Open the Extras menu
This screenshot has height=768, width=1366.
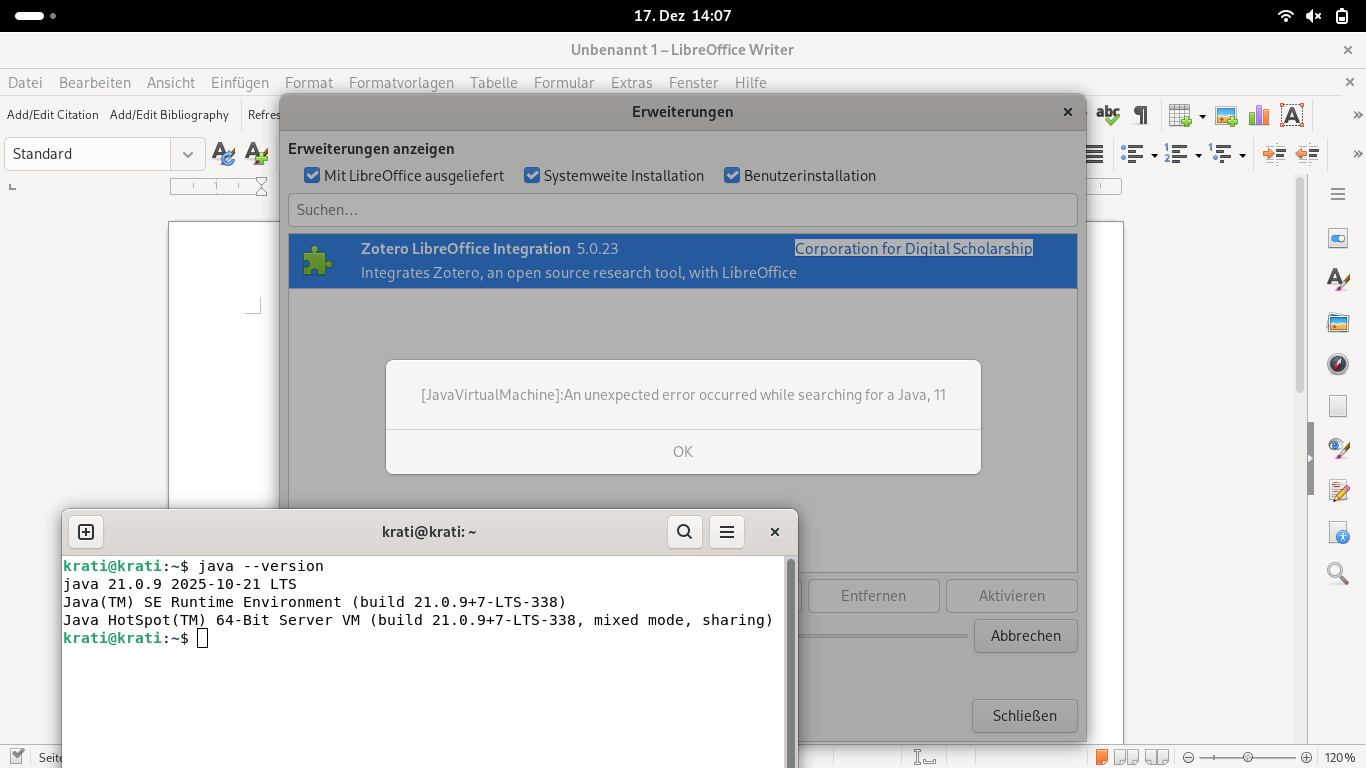(x=631, y=83)
